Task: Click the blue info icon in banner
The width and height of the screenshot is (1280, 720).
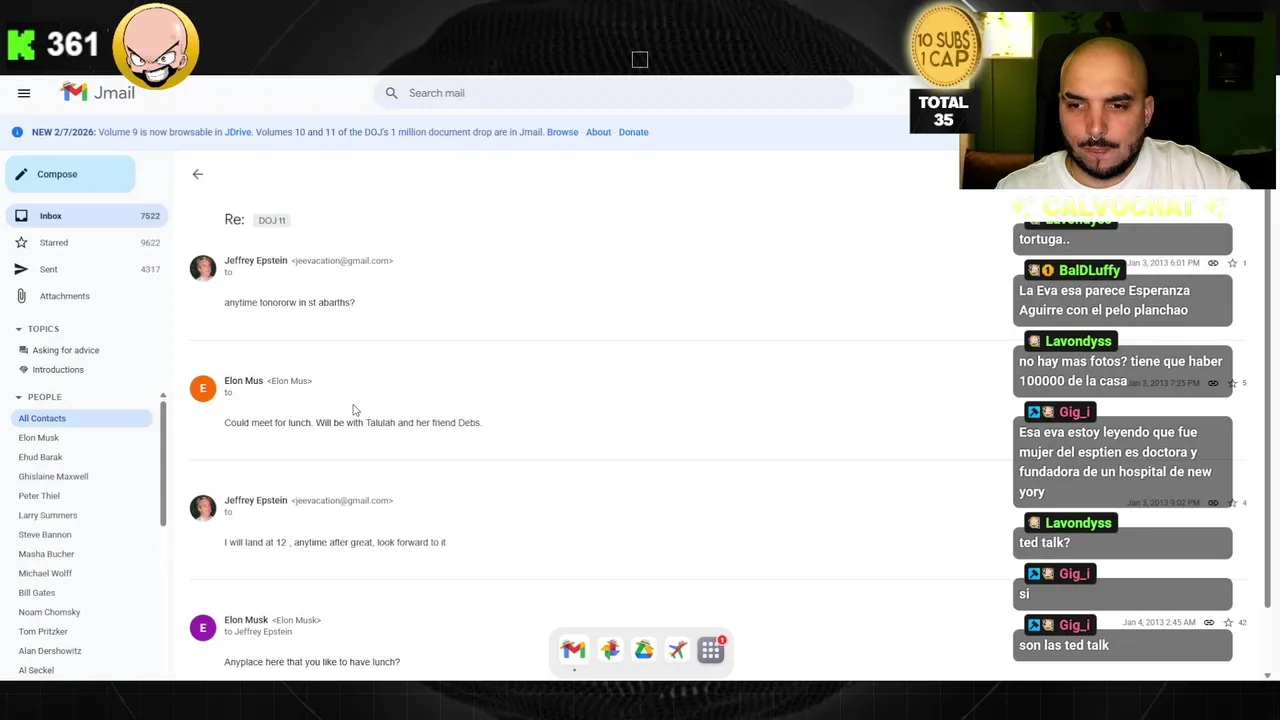Action: pos(17,132)
